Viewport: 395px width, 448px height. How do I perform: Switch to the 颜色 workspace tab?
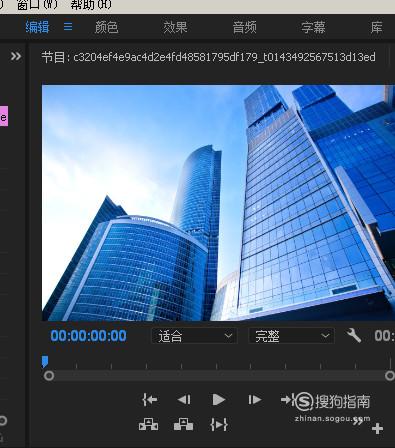click(106, 27)
